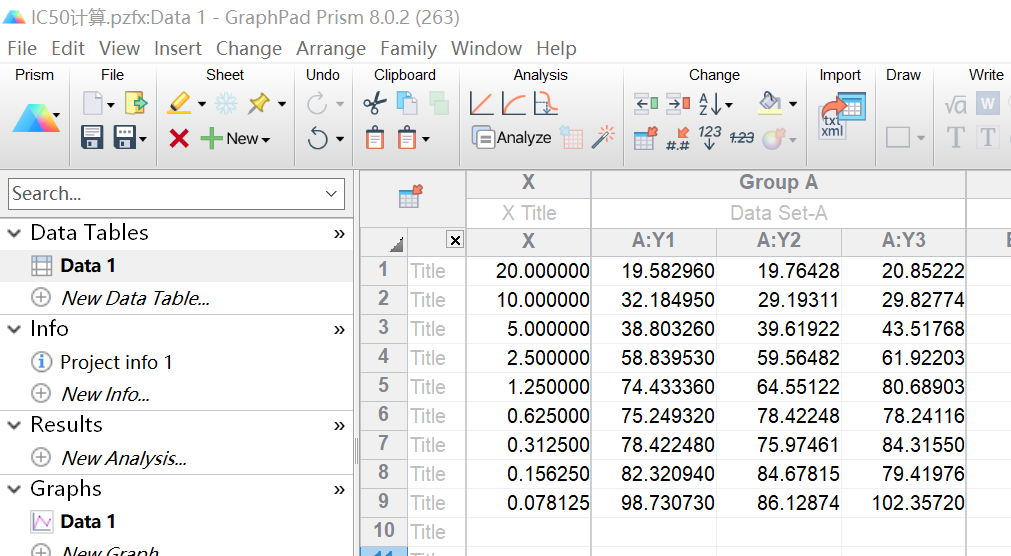
Task: Click the pin sheet icon
Action: (x=259, y=103)
